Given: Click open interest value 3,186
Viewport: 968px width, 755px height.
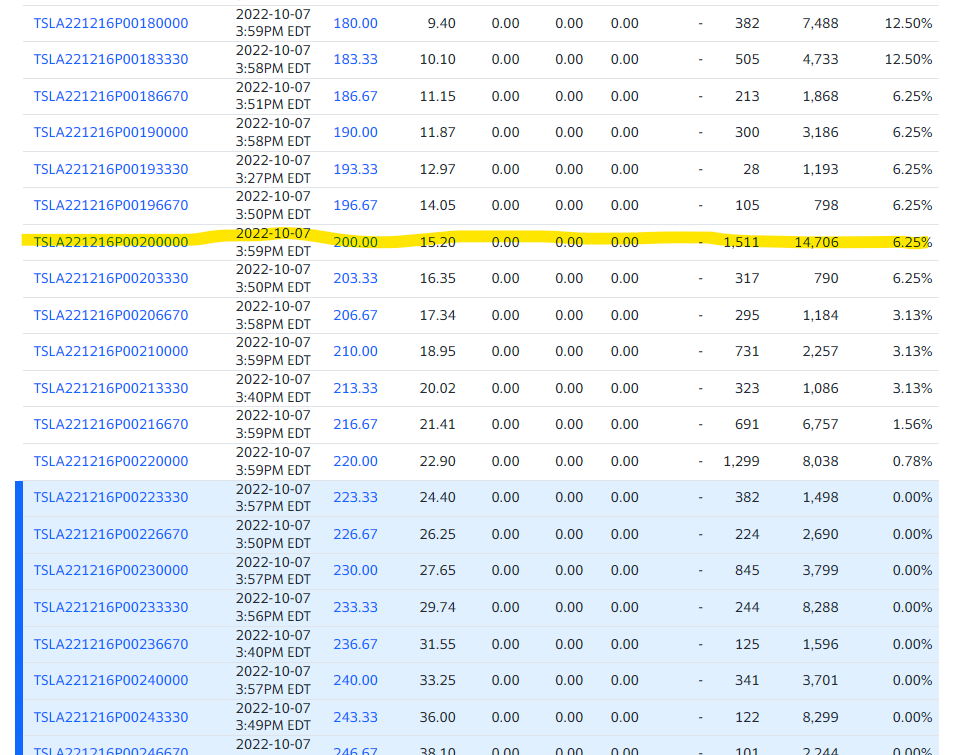Looking at the screenshot, I should [x=820, y=133].
